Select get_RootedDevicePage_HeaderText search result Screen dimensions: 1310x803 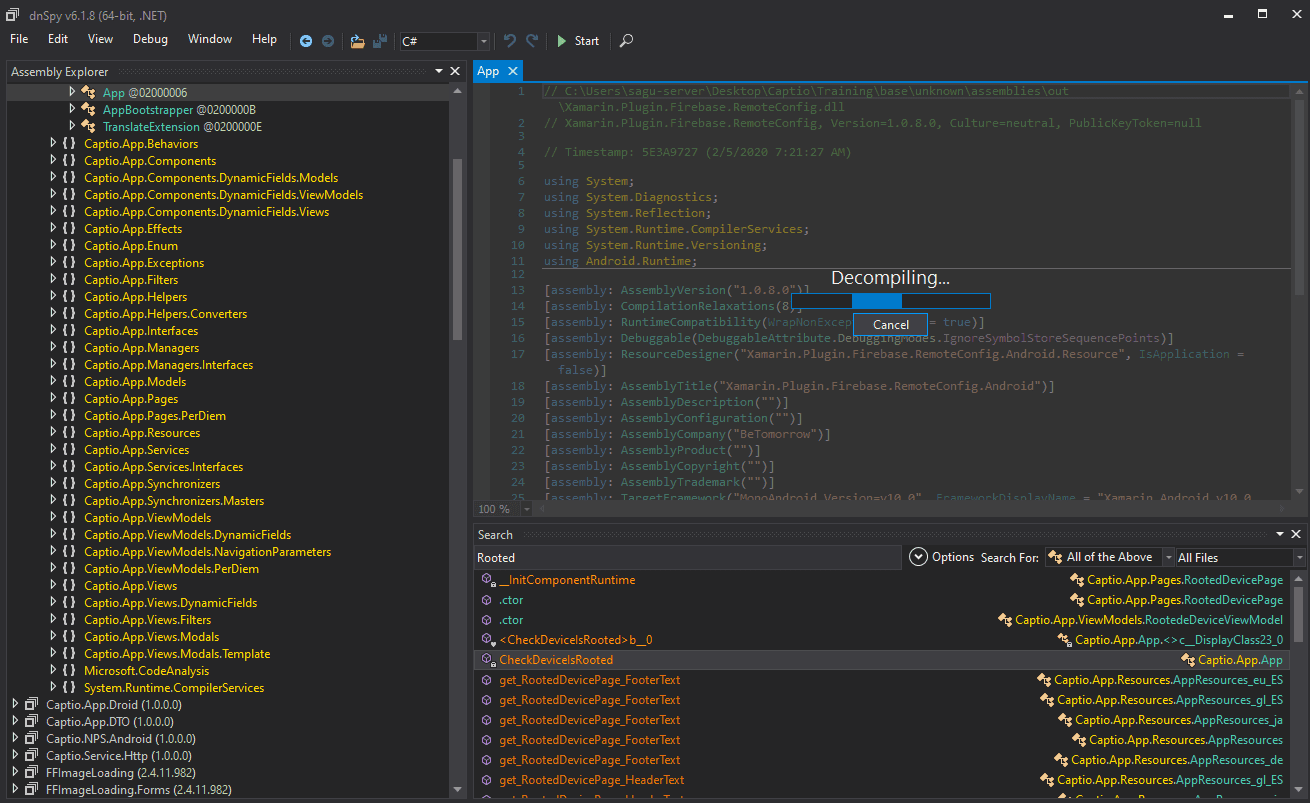point(591,780)
